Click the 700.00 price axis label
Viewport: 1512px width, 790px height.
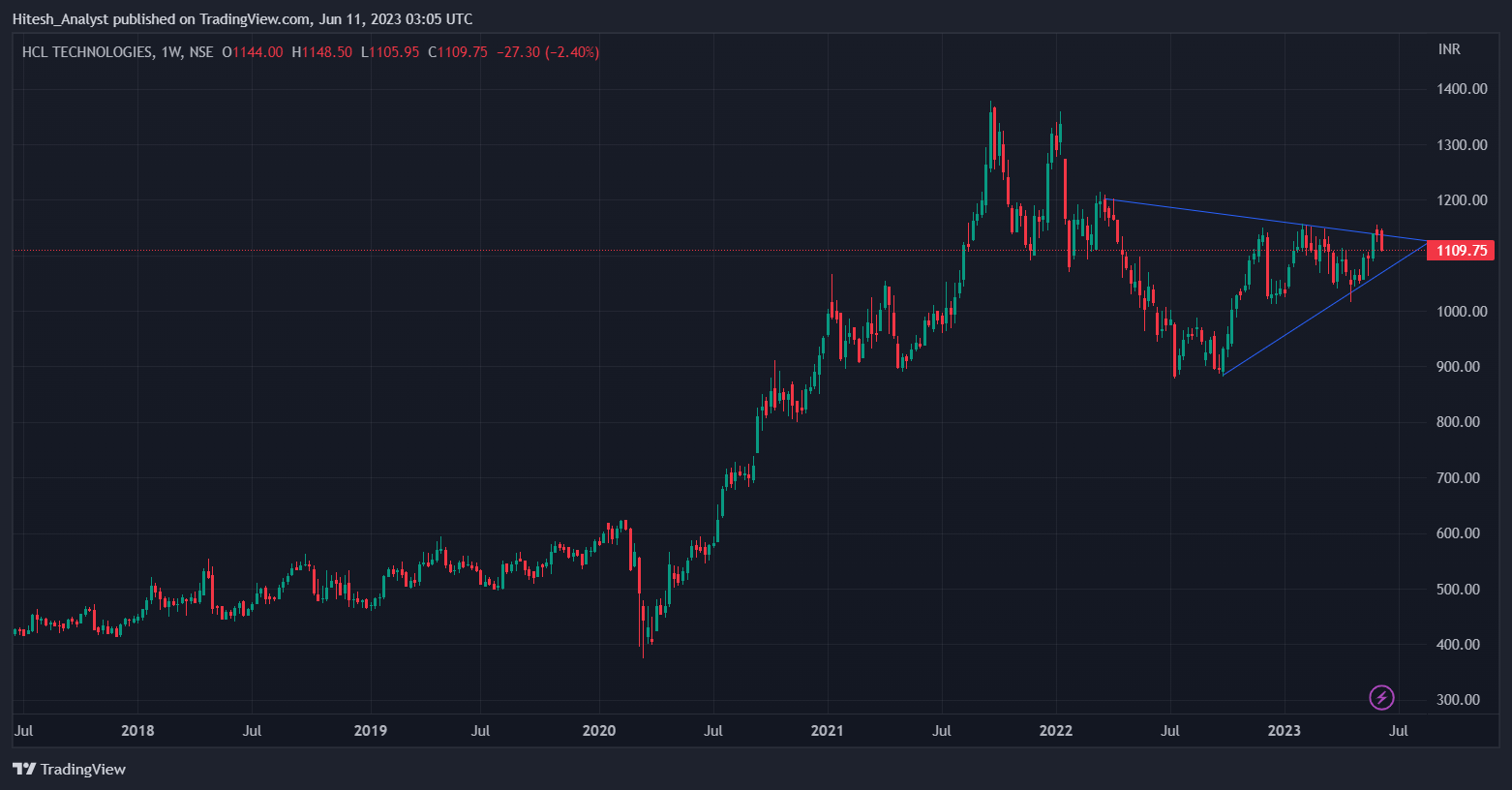tap(1458, 478)
